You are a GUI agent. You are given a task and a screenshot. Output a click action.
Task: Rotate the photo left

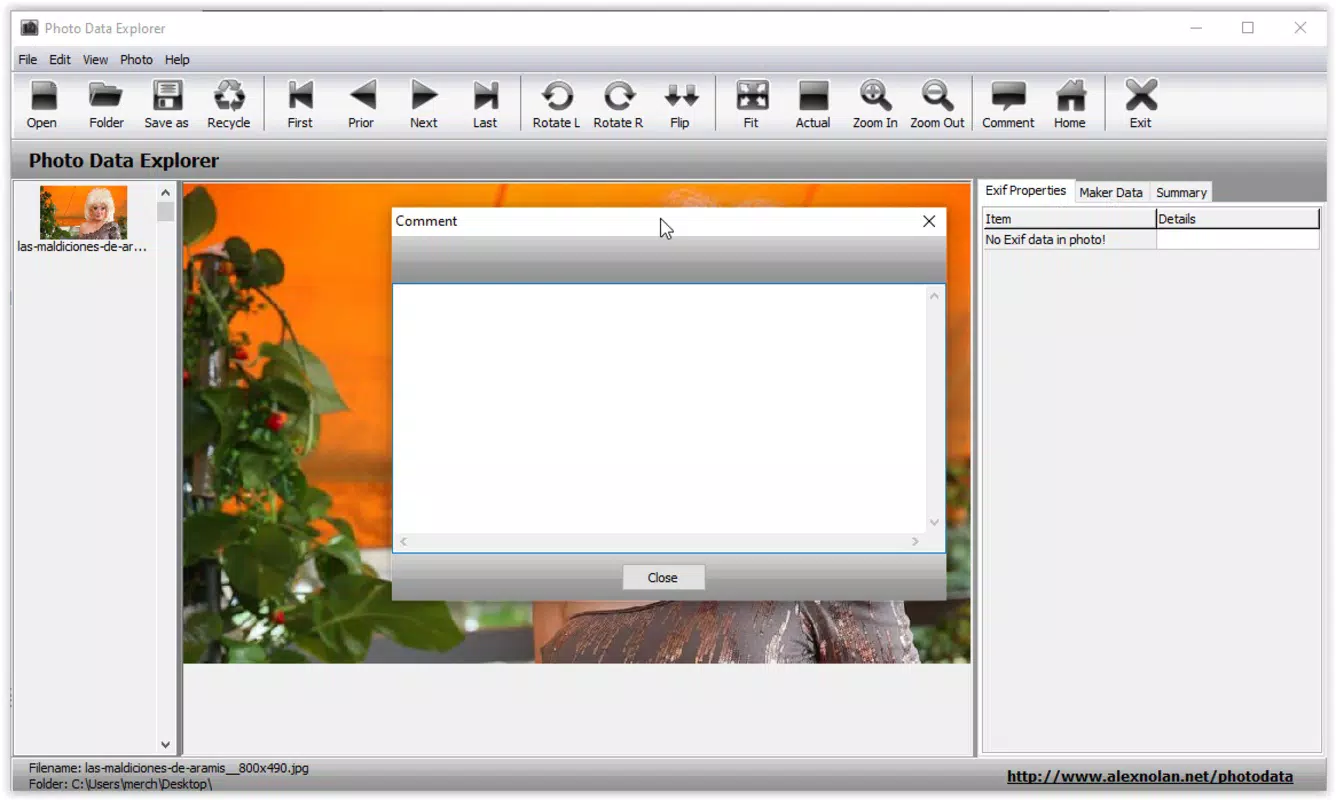point(557,104)
